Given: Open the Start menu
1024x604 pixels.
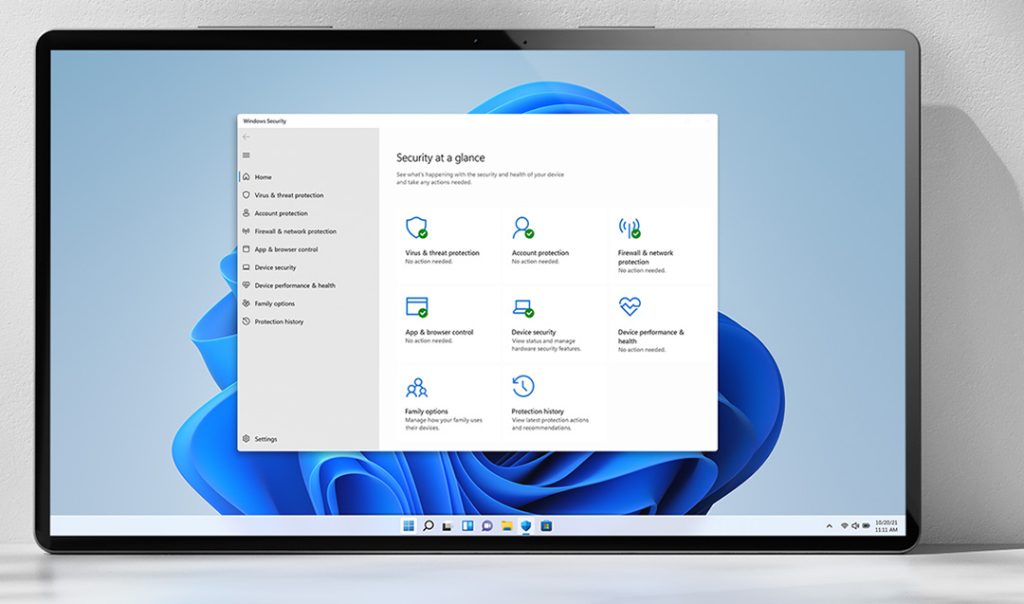Looking at the screenshot, I should tap(409, 525).
